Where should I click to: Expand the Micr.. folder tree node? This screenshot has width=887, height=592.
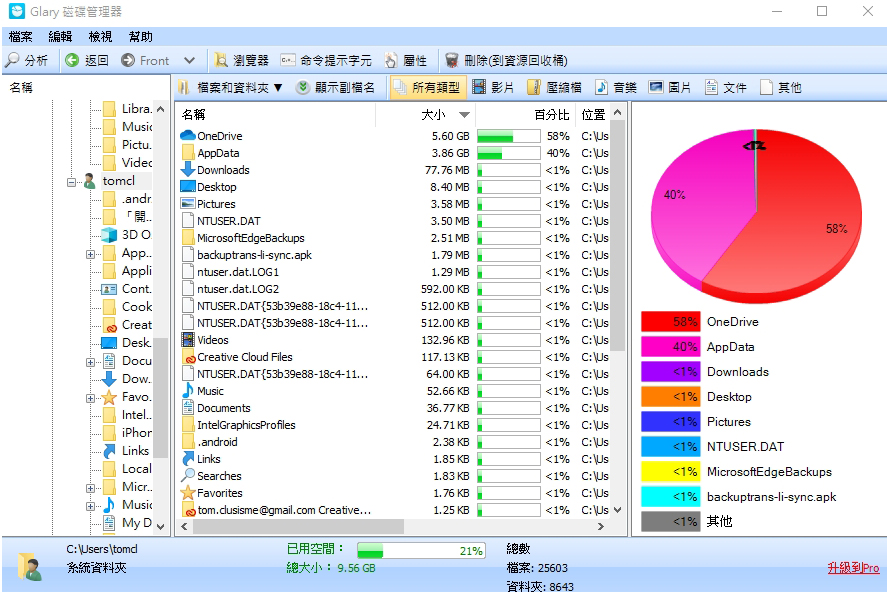tap(90, 489)
